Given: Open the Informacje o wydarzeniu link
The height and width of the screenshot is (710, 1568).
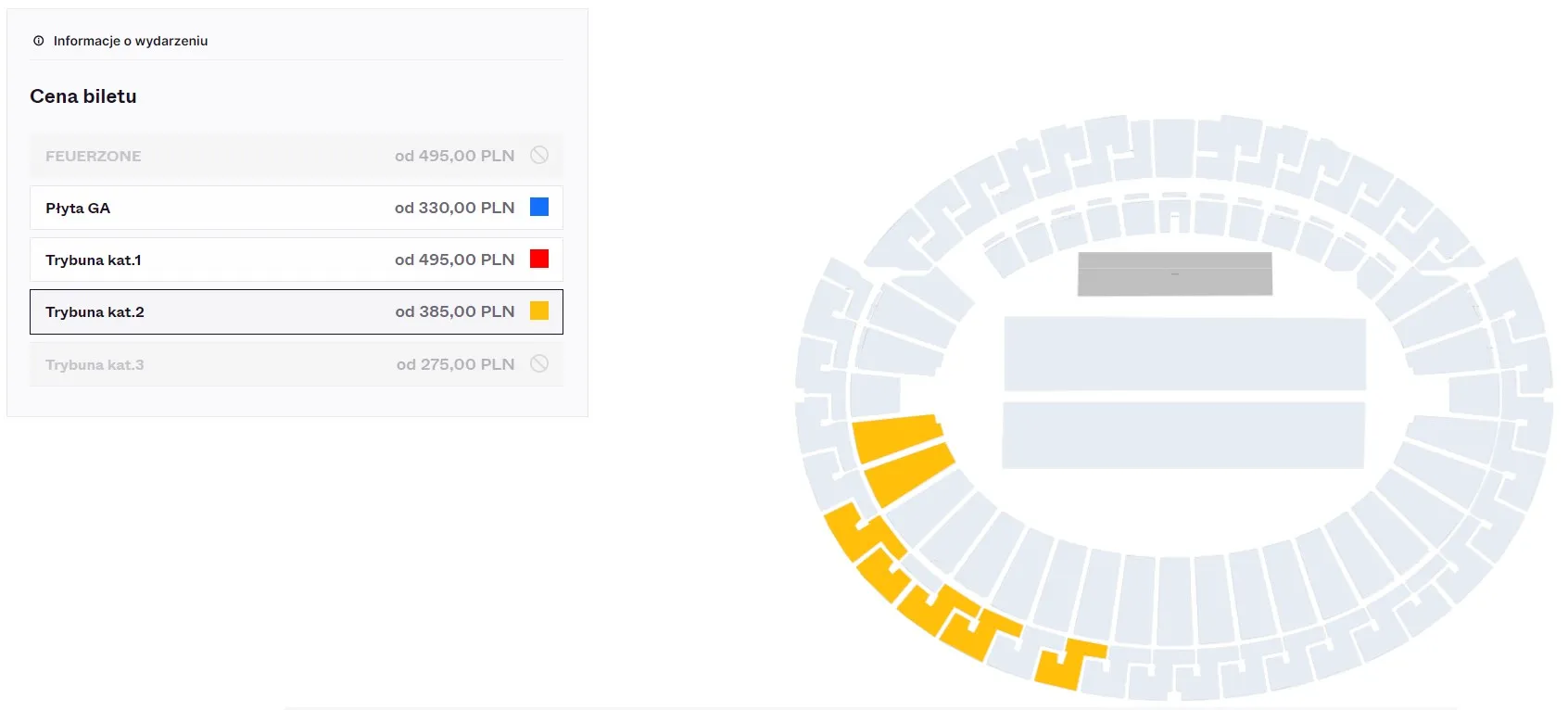Looking at the screenshot, I should click(131, 41).
